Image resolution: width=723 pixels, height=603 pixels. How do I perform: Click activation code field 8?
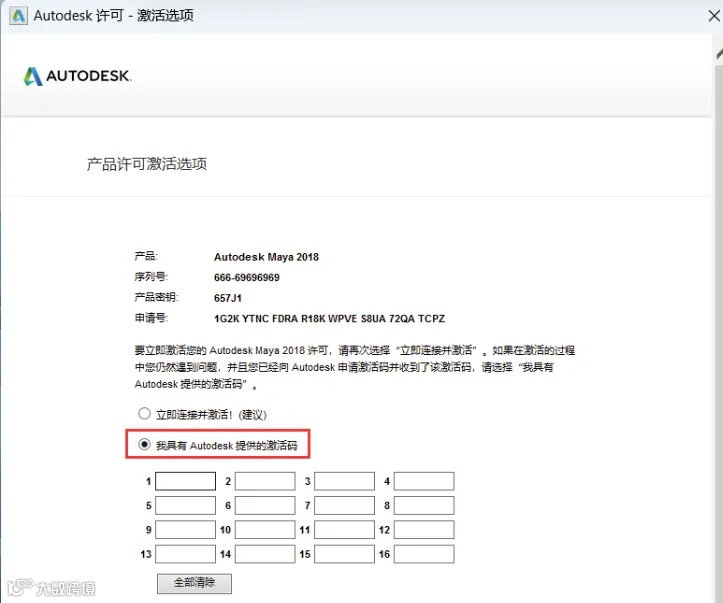[x=424, y=505]
